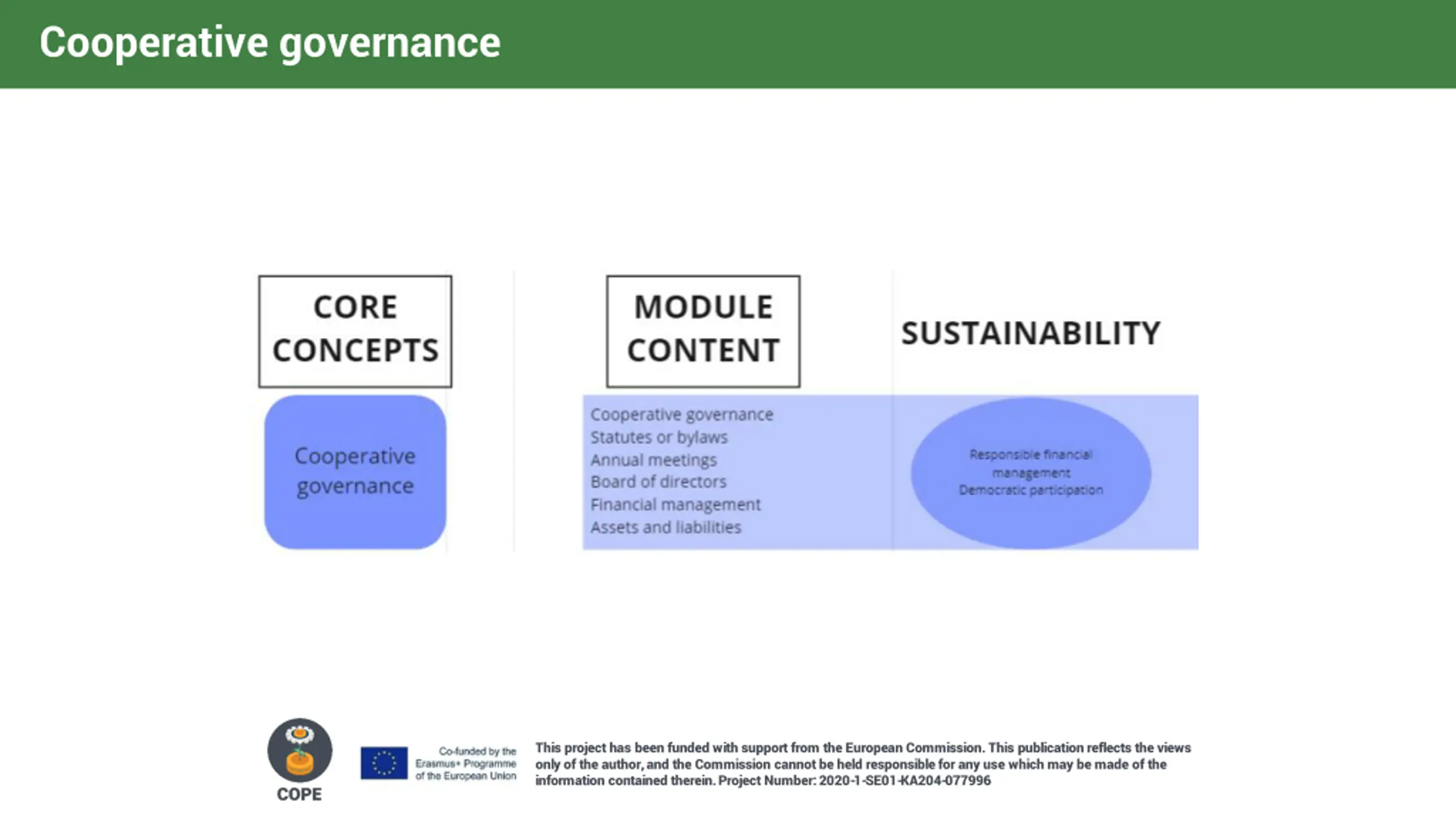Viewport: 1456px width, 819px height.
Task: Click the SUSTAINABILITY heading
Action: pos(1031,333)
